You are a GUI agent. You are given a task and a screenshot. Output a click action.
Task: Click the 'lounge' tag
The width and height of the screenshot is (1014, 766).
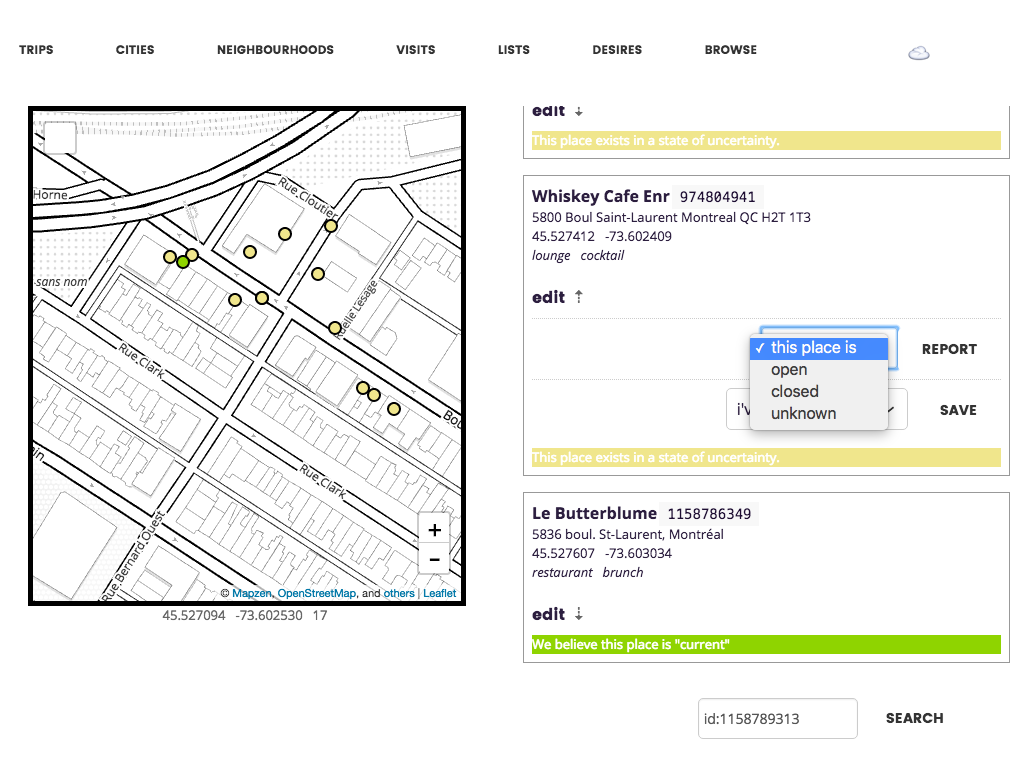[551, 255]
